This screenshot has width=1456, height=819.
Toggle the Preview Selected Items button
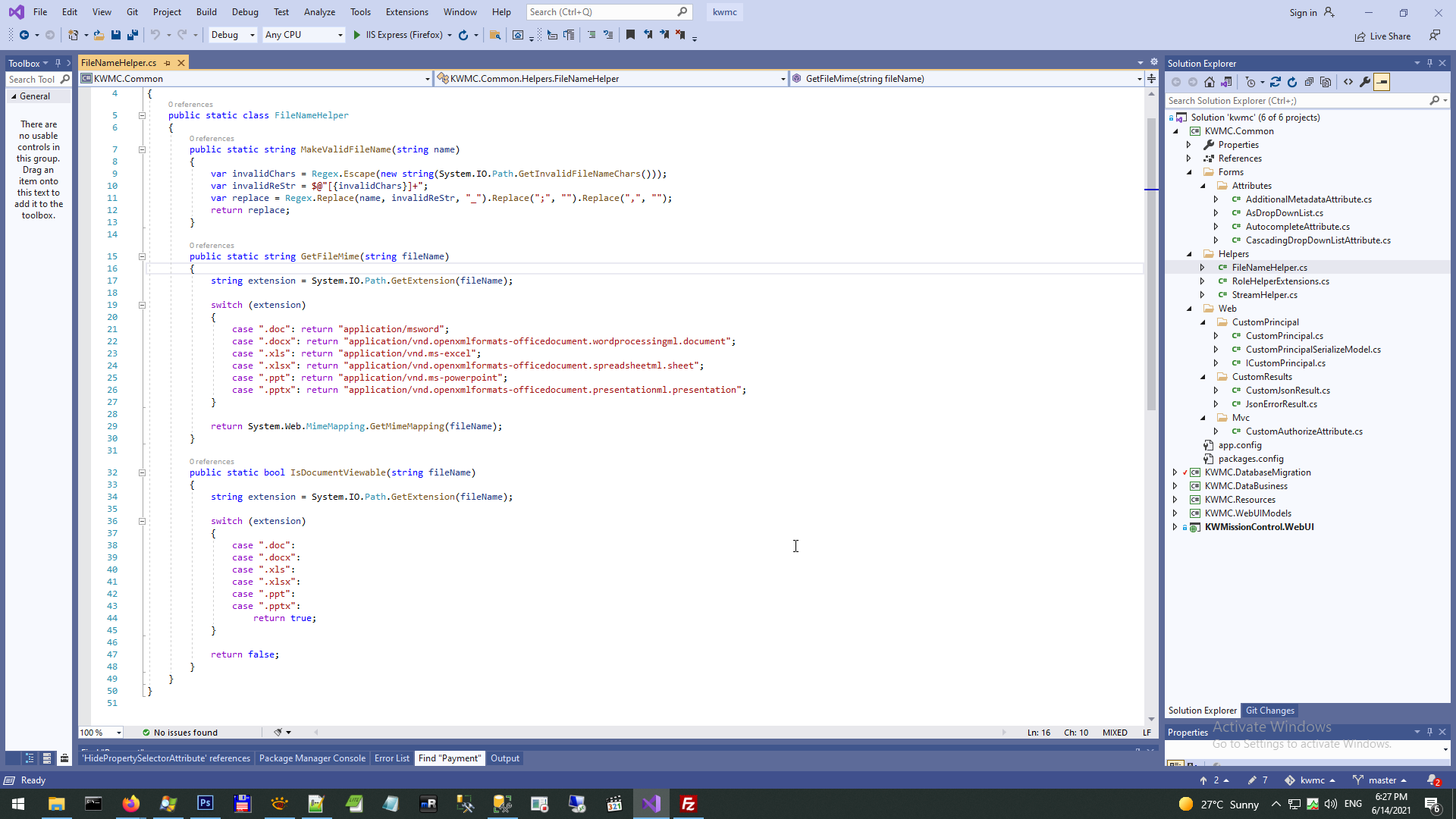pos(1382,82)
